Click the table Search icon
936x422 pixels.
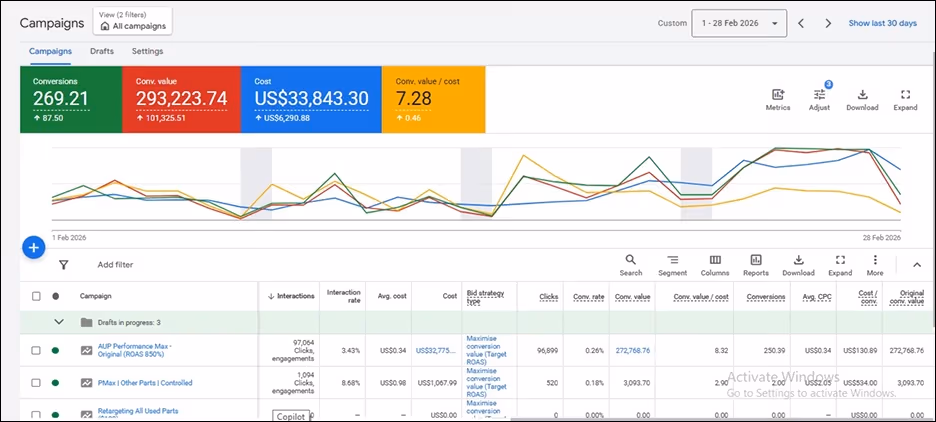tap(630, 265)
